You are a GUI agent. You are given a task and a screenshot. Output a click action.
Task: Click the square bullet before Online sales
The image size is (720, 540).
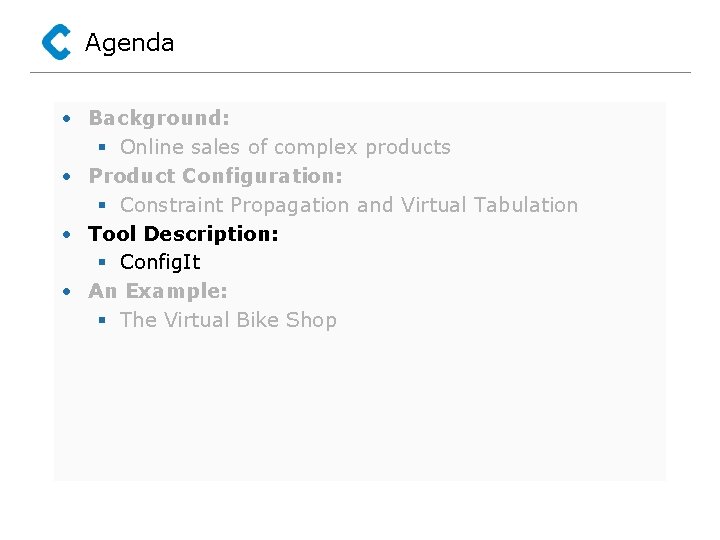pos(102,147)
